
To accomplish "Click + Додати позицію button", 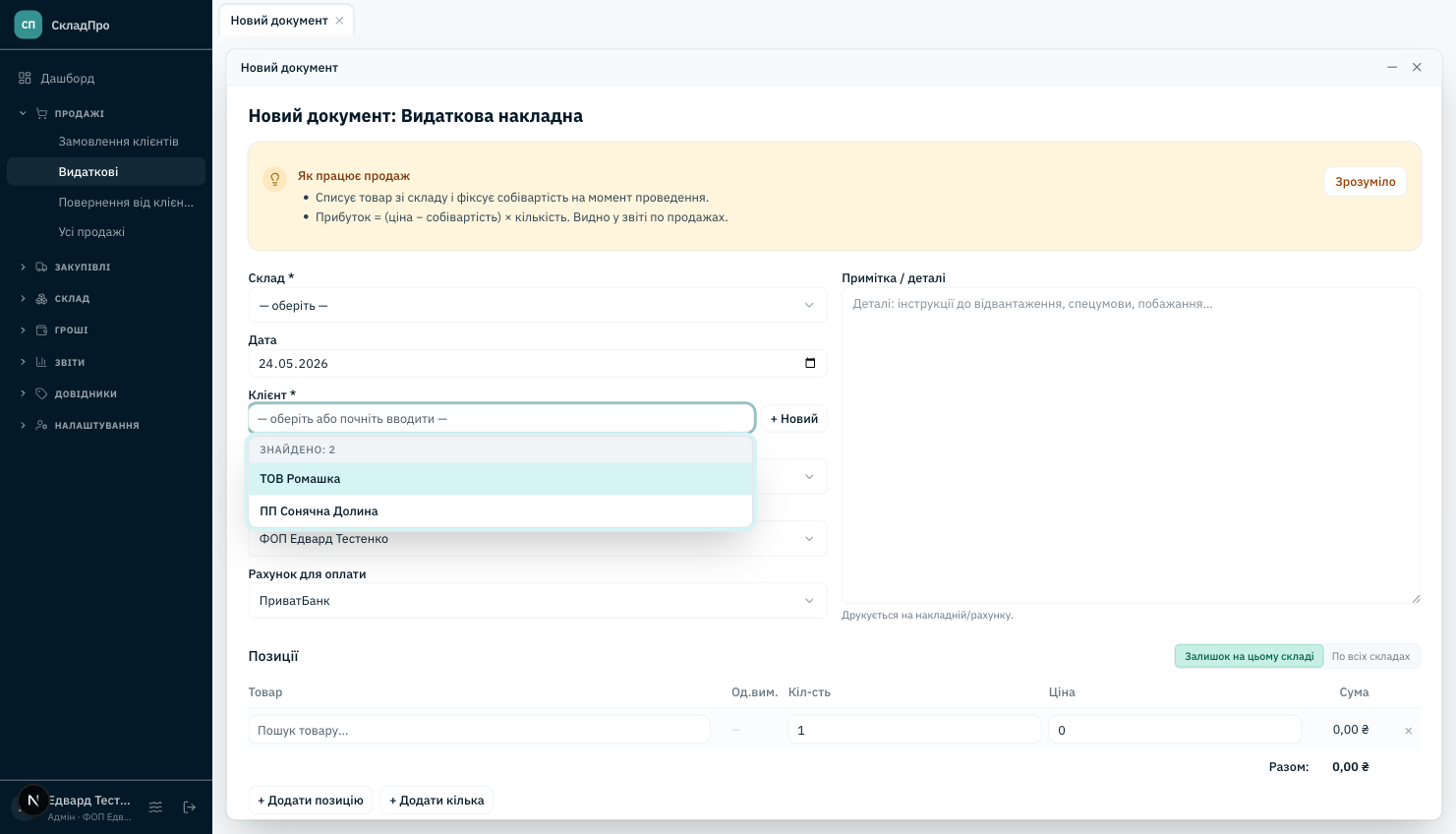I will [311, 801].
